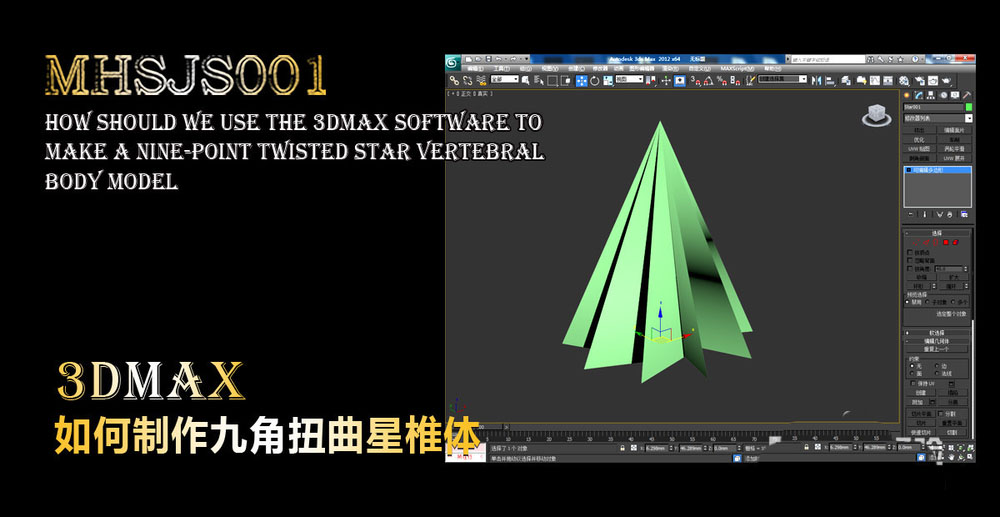
Task: Enable the By Vertex checkbox
Action: (909, 252)
